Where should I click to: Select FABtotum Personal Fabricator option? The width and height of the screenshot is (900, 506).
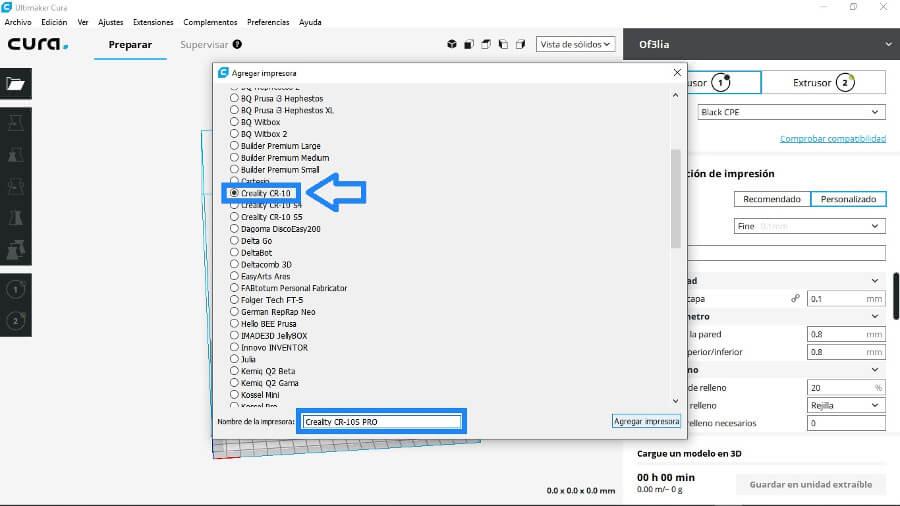[x=289, y=288]
